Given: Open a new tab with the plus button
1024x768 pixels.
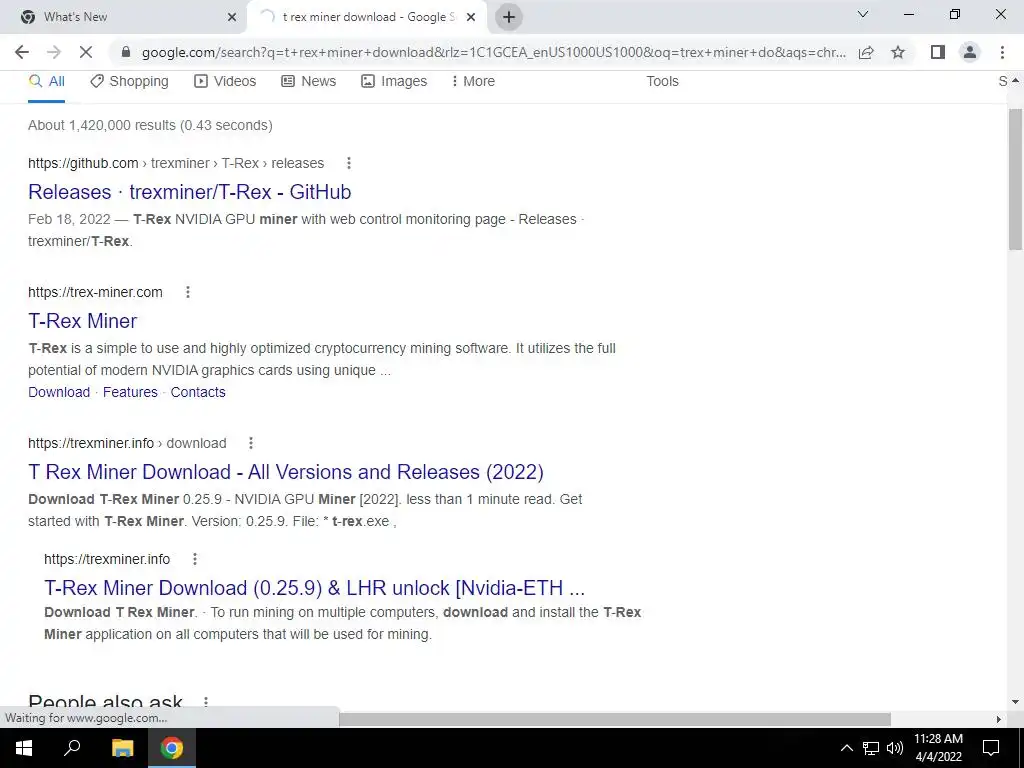Looking at the screenshot, I should 509,17.
